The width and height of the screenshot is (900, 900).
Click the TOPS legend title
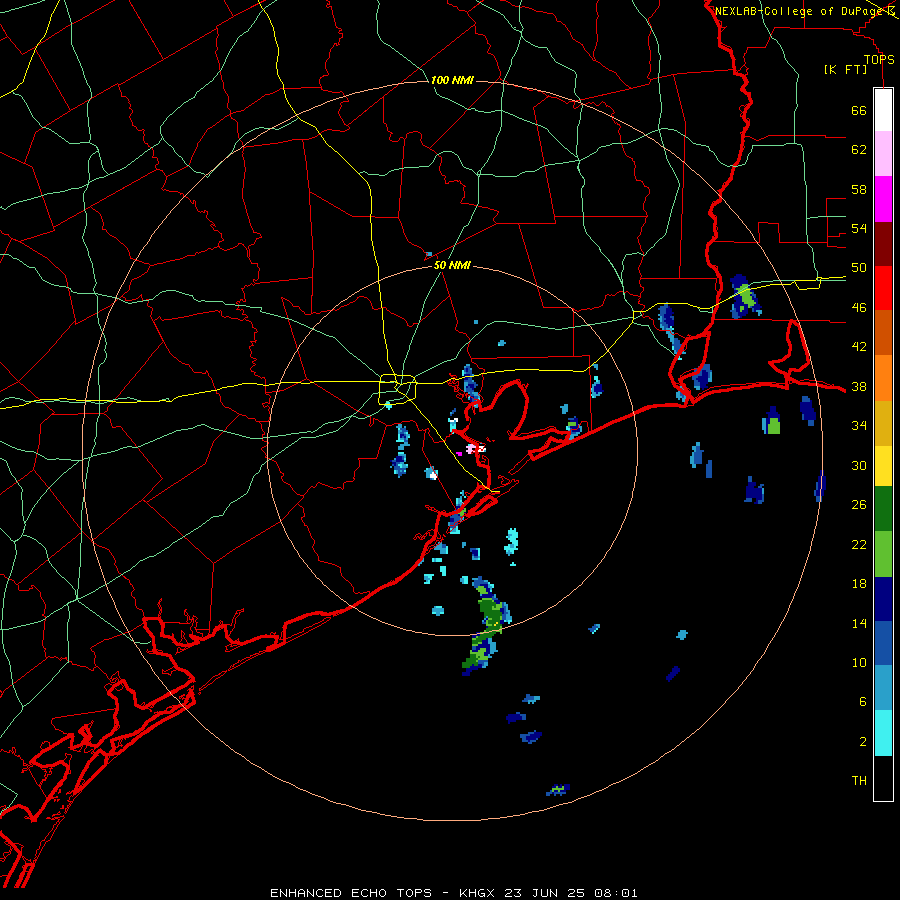[879, 60]
